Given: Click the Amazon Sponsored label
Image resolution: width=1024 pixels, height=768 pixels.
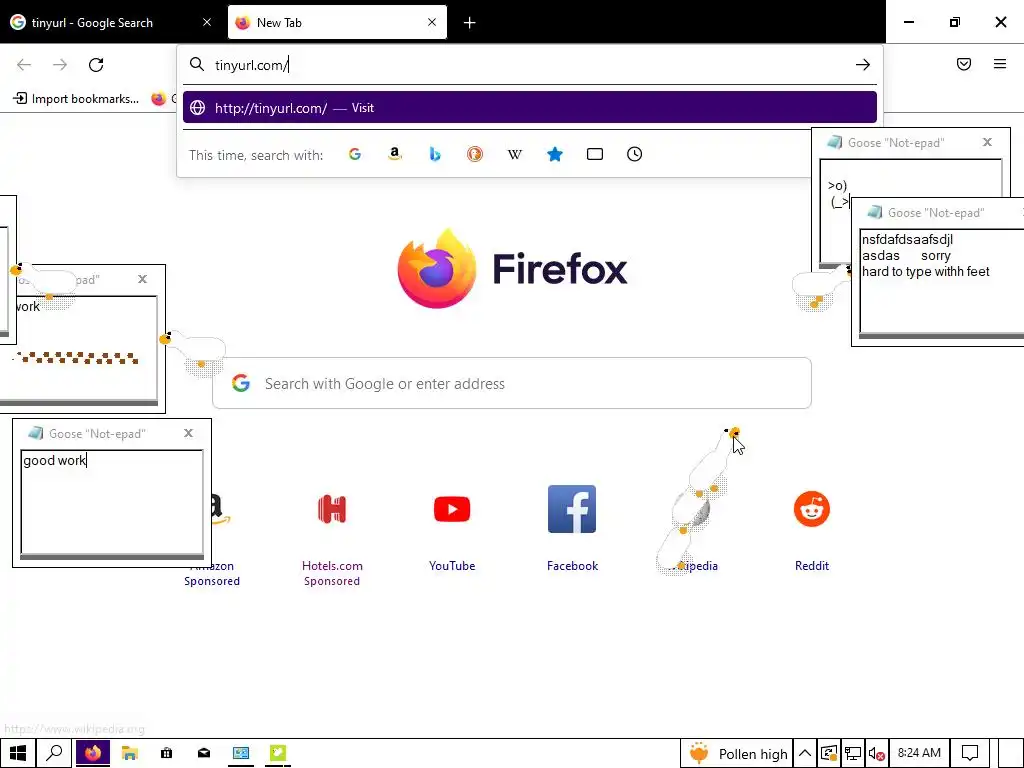Looking at the screenshot, I should coord(212,573).
